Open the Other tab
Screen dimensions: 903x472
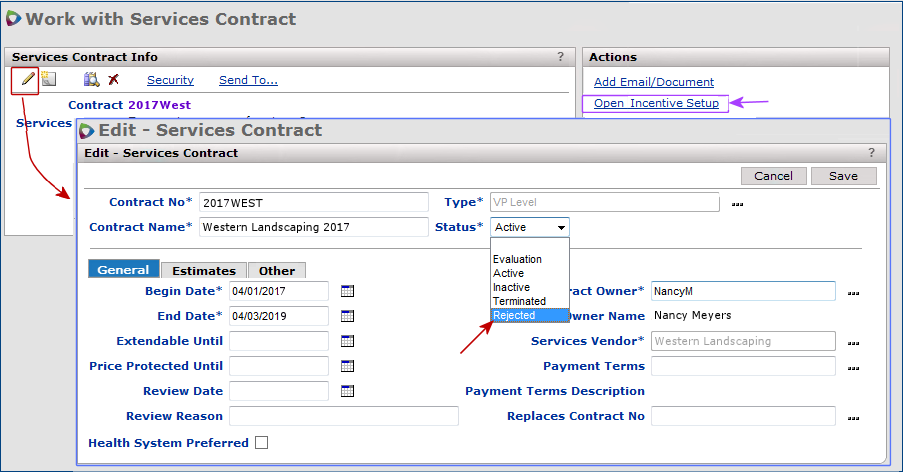click(x=277, y=270)
